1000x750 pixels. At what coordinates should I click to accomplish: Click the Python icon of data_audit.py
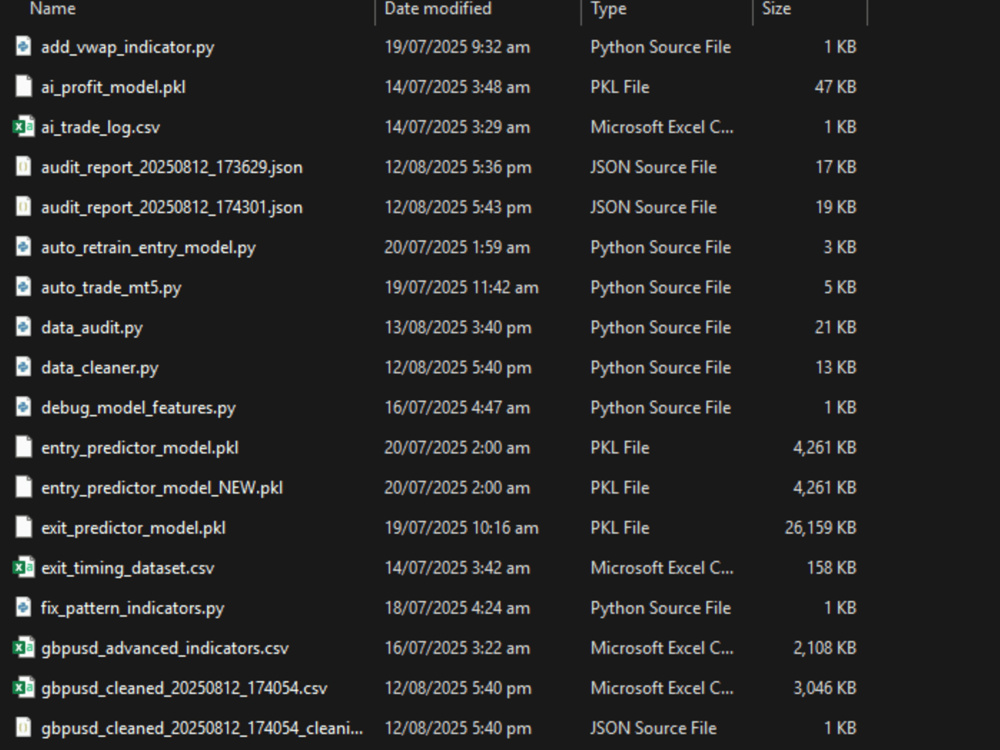[x=24, y=327]
